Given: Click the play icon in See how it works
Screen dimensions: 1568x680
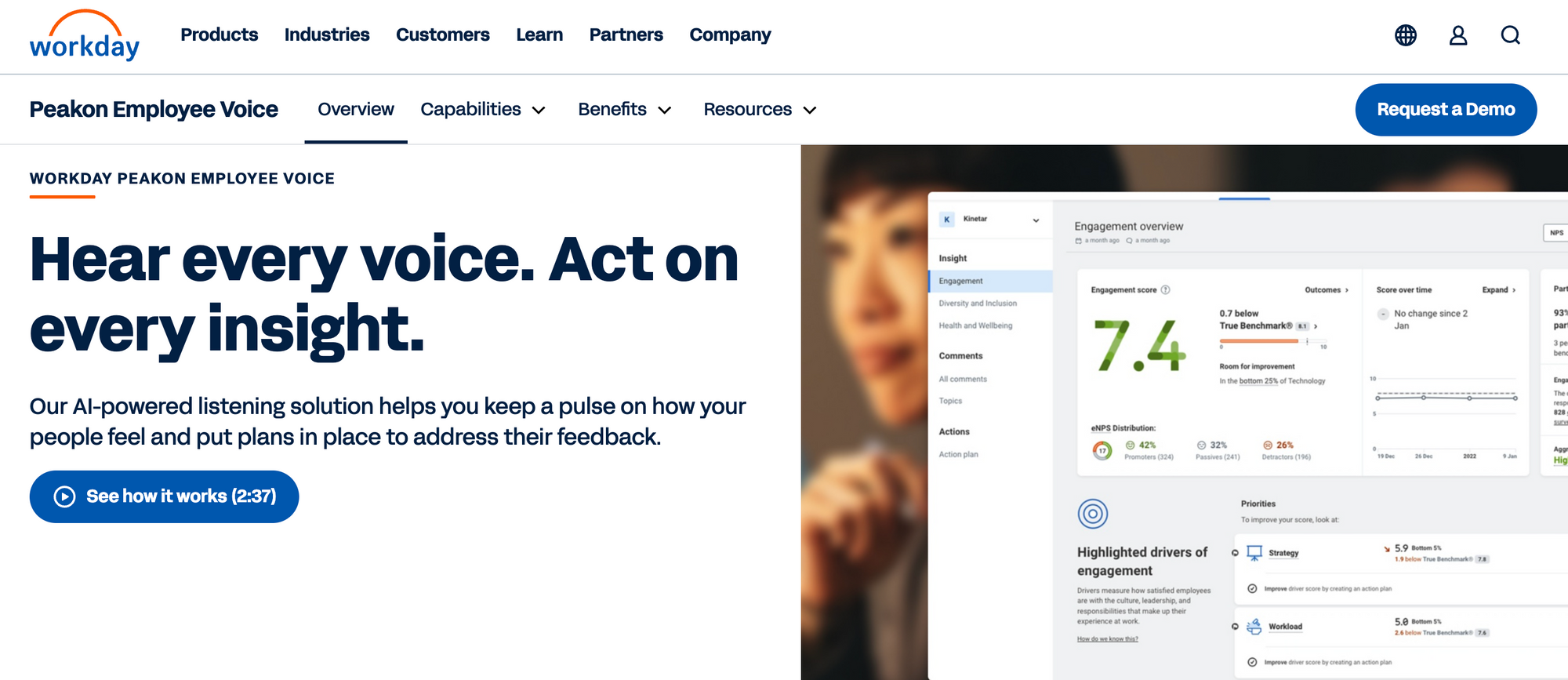Looking at the screenshot, I should [x=64, y=496].
